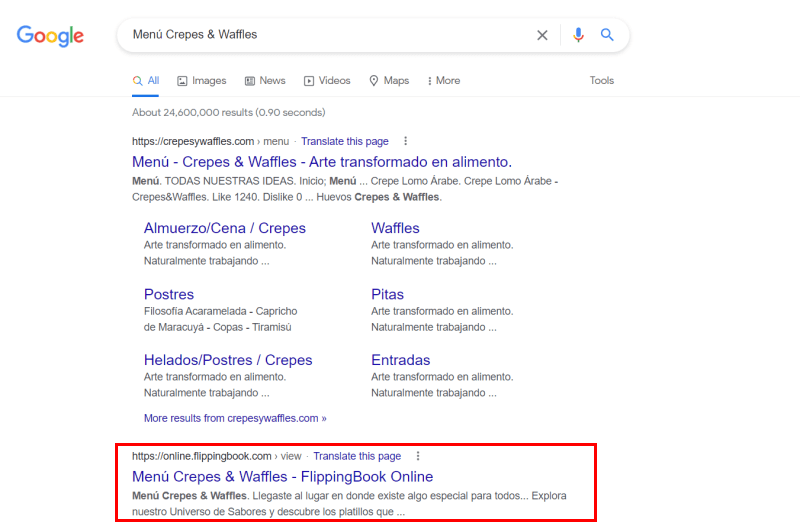
Task: Clear the search box with the X icon
Action: coord(542,35)
